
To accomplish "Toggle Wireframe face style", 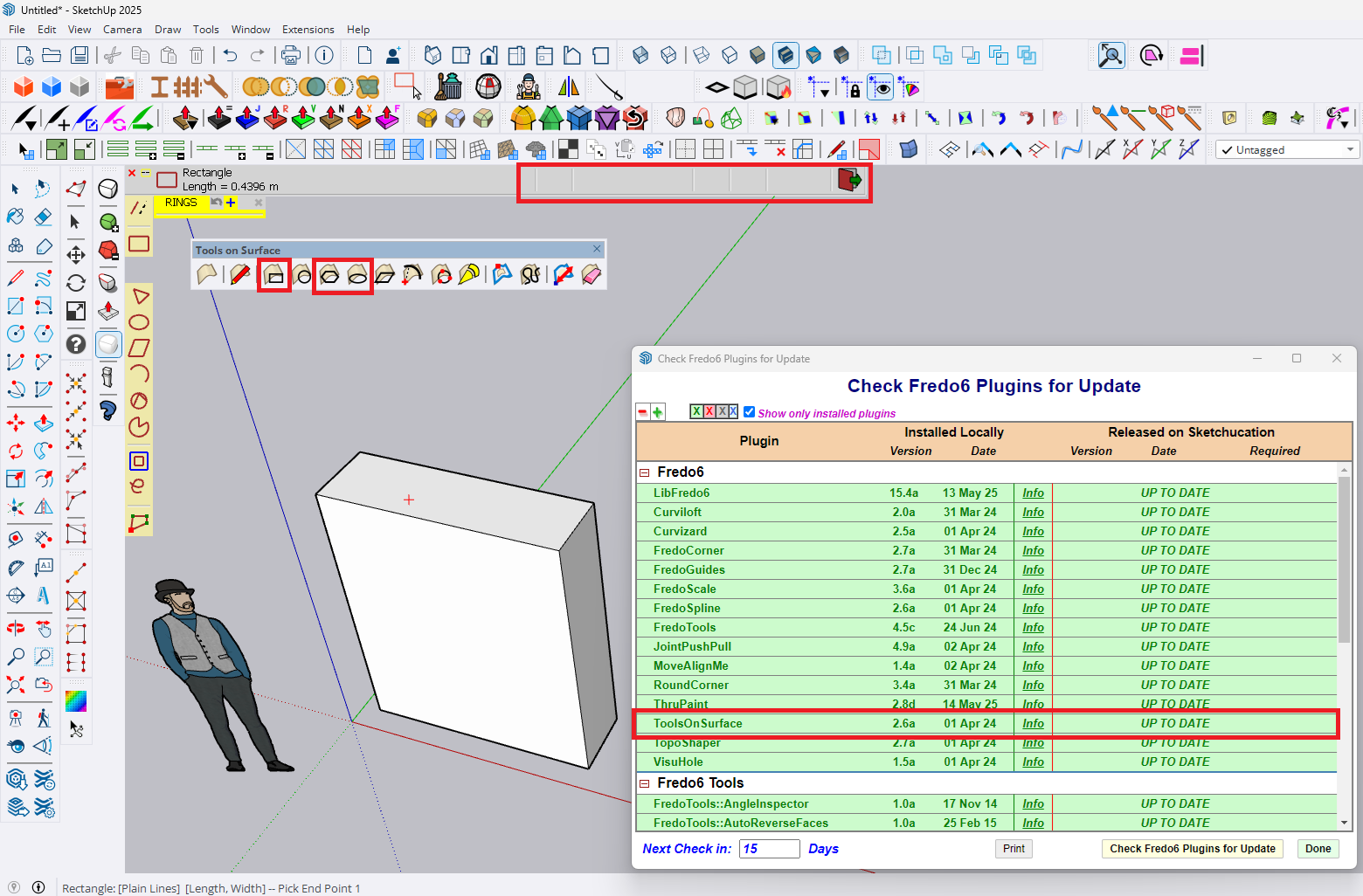I will point(702,55).
